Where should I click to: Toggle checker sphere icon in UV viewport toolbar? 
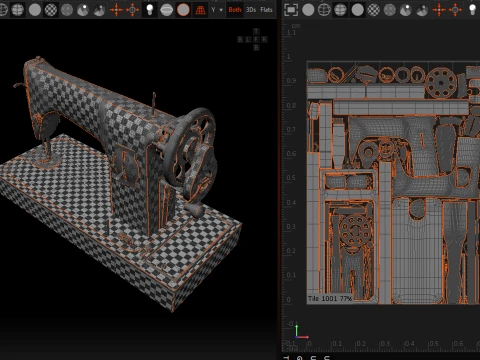coord(373,10)
